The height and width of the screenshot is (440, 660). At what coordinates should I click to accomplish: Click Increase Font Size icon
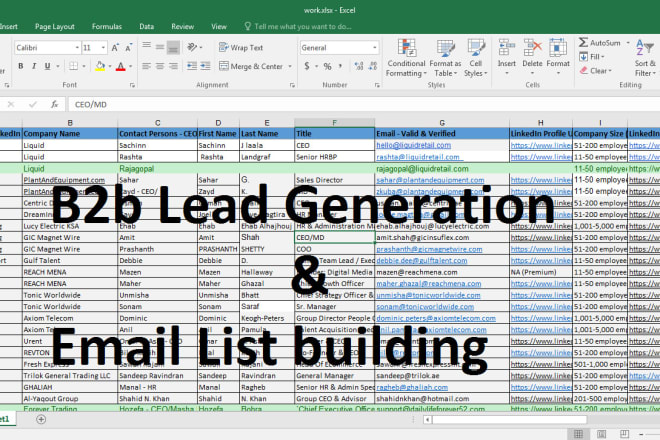pos(115,48)
